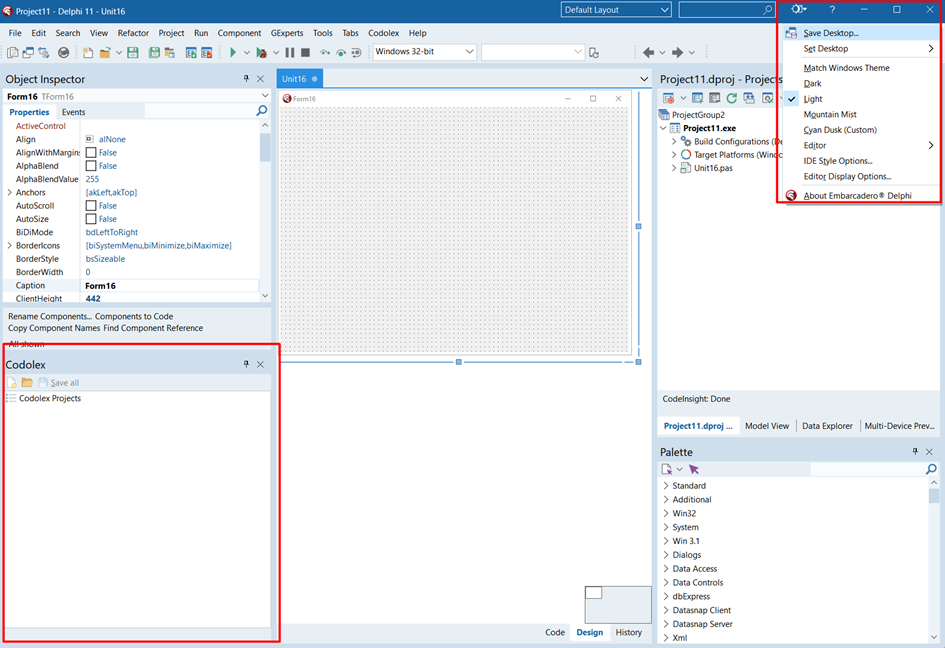Toggle the AutoSize checkbox

coord(91,219)
